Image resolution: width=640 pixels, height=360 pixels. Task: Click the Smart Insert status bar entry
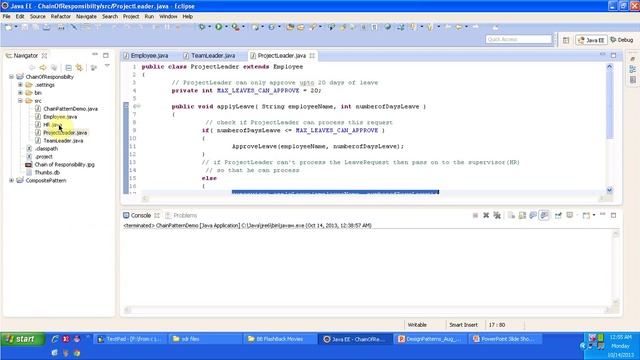(x=463, y=325)
